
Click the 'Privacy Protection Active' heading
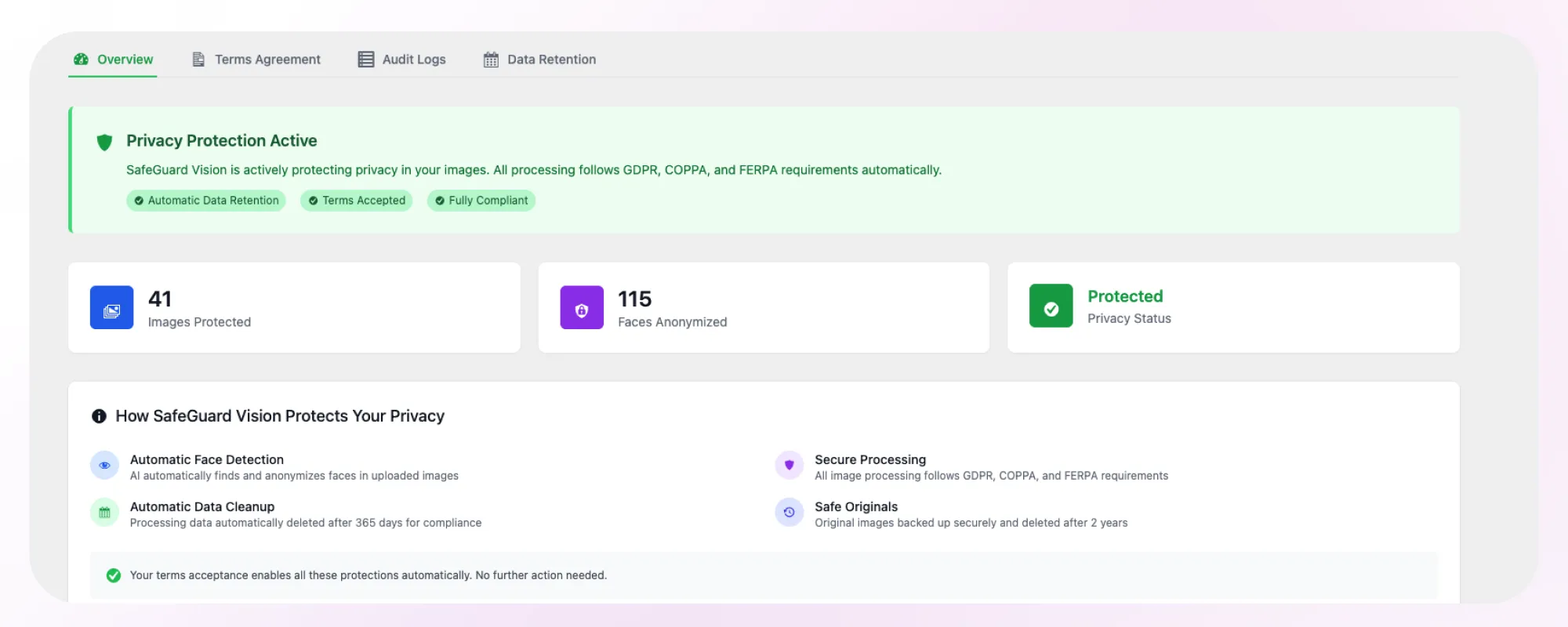[222, 141]
